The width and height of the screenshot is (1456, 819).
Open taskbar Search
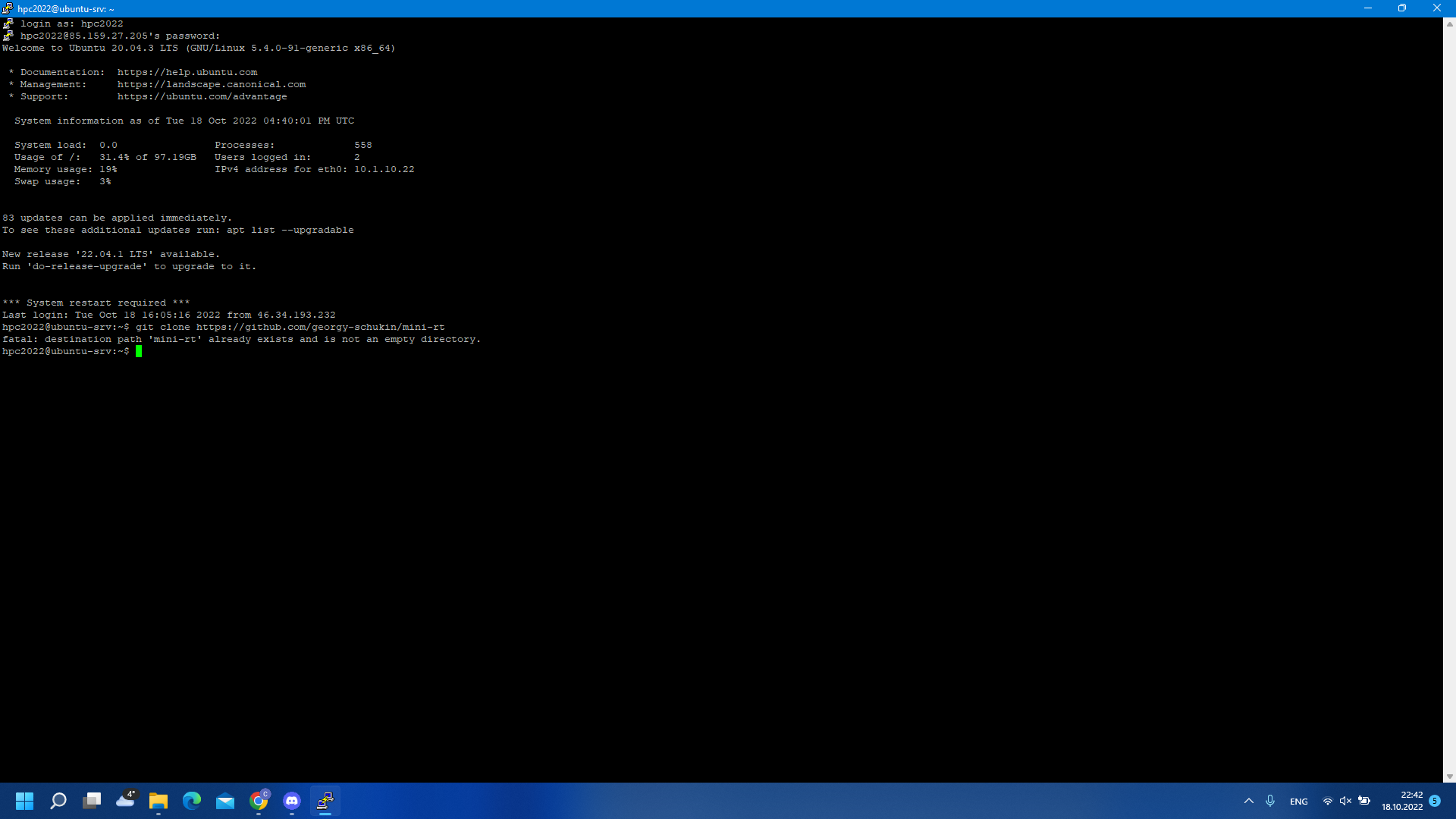(58, 801)
